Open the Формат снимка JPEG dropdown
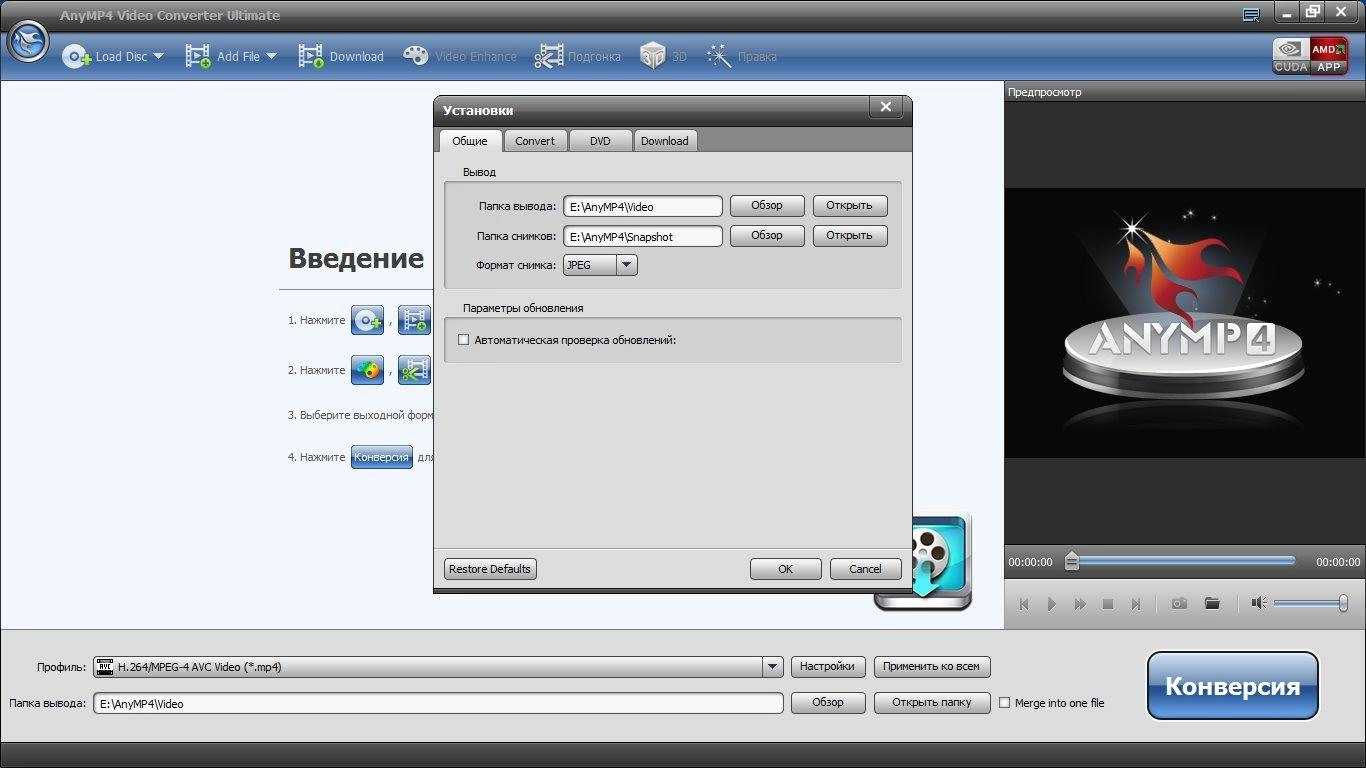This screenshot has height=768, width=1366. (x=600, y=265)
